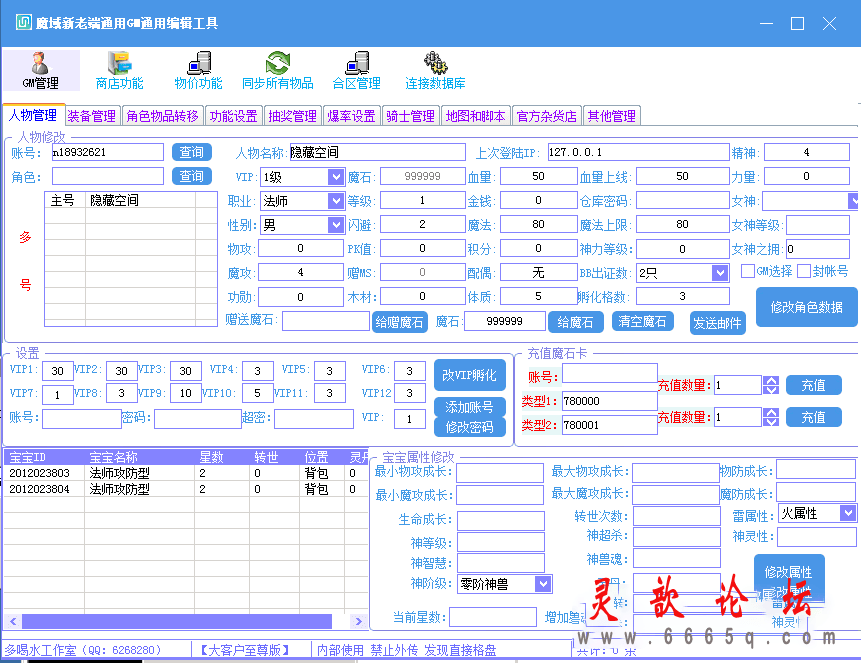Click the 清空魔石 button
The image size is (861, 663).
(642, 321)
